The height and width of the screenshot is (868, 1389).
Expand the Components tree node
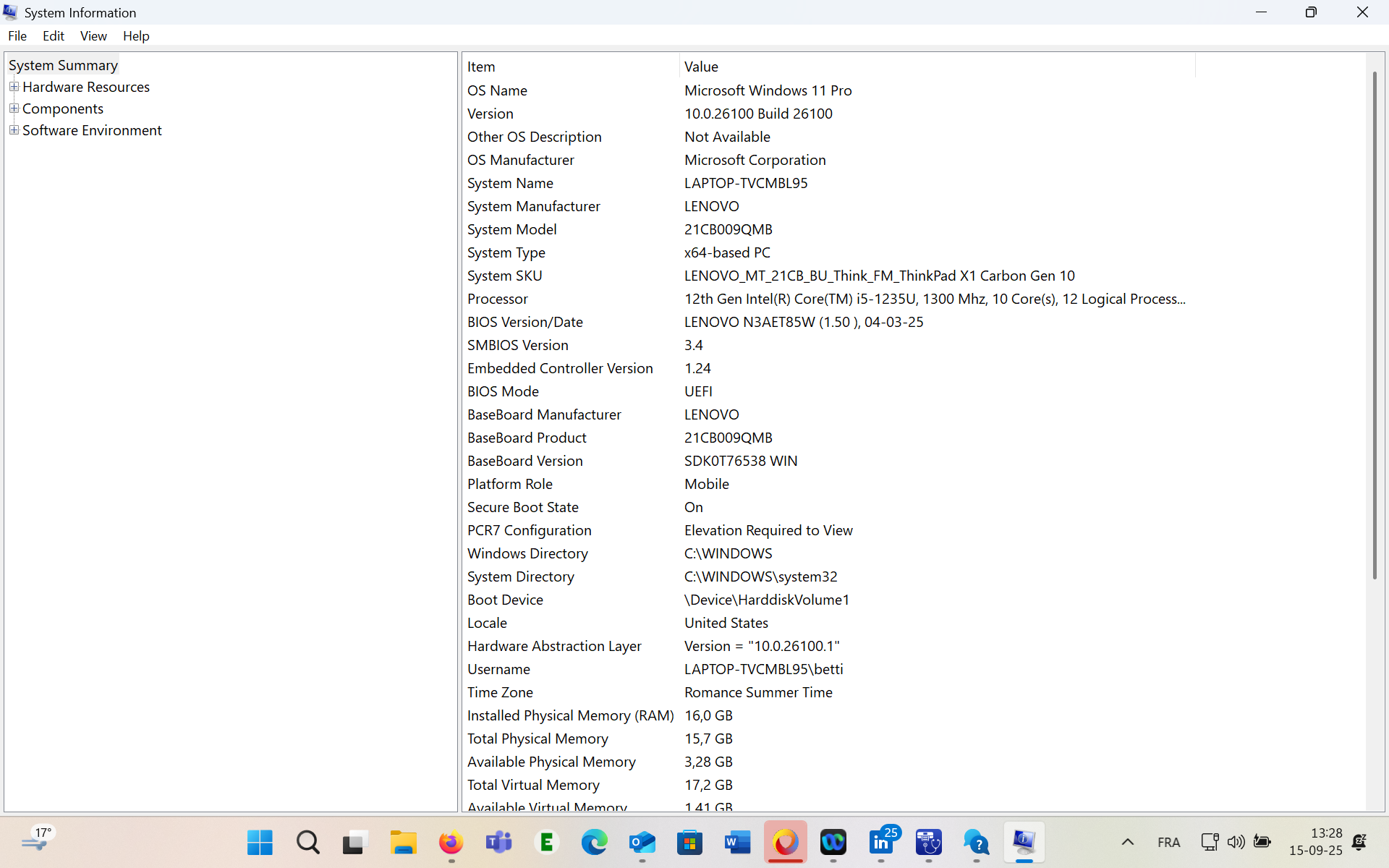coord(14,109)
